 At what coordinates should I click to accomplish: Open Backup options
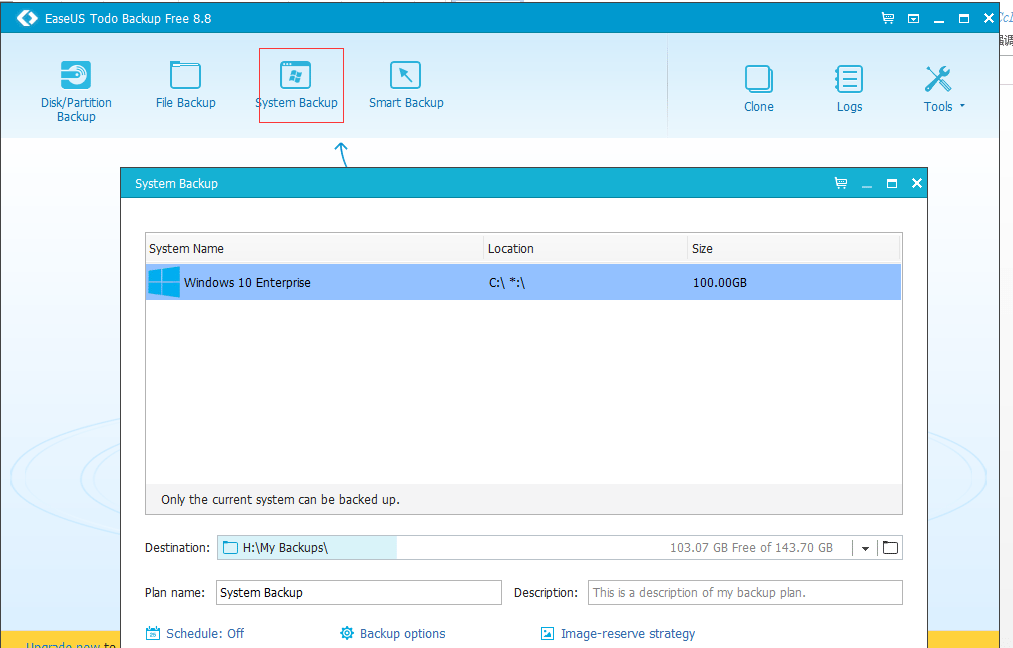click(x=393, y=634)
